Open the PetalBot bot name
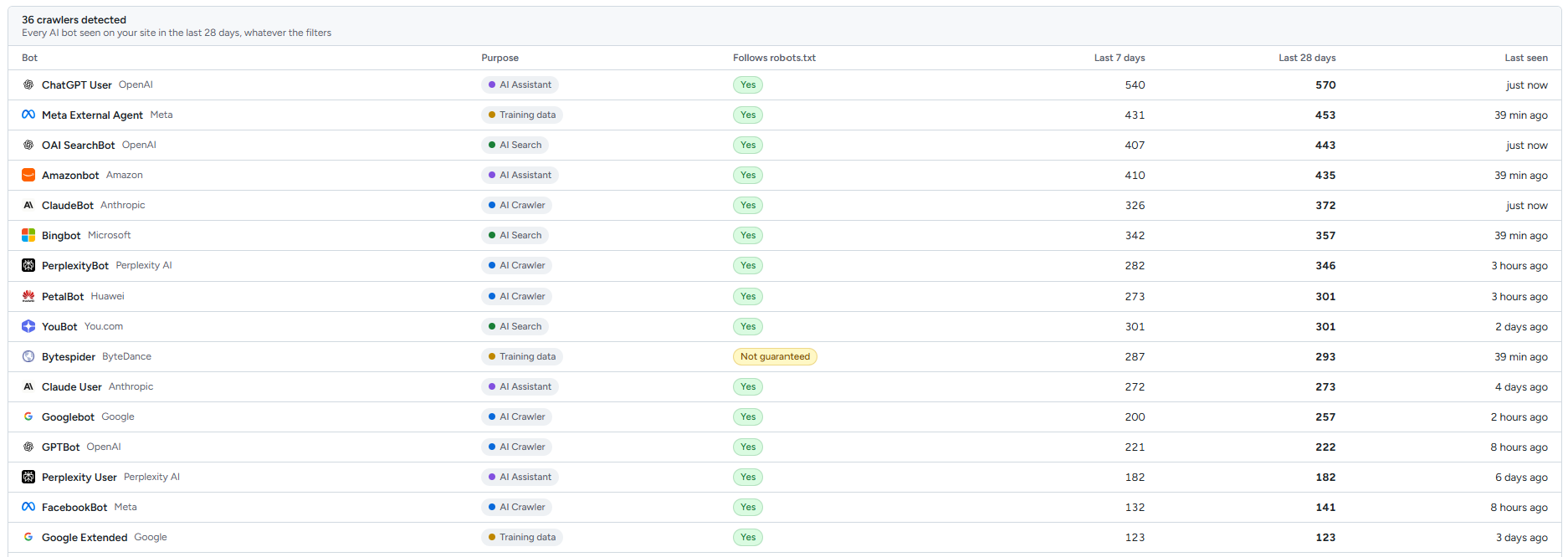1568x557 pixels. click(63, 297)
